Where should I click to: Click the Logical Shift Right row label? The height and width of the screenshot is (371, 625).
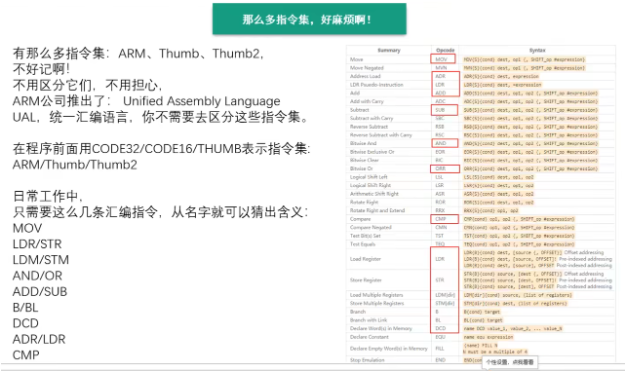pos(370,185)
